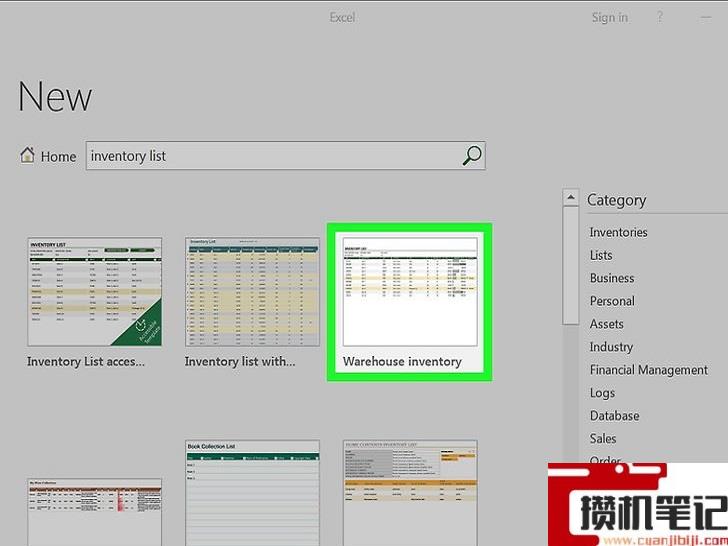Click the 'Inventory list with...' caption
Viewport: 728px width, 546px height.
click(x=240, y=362)
